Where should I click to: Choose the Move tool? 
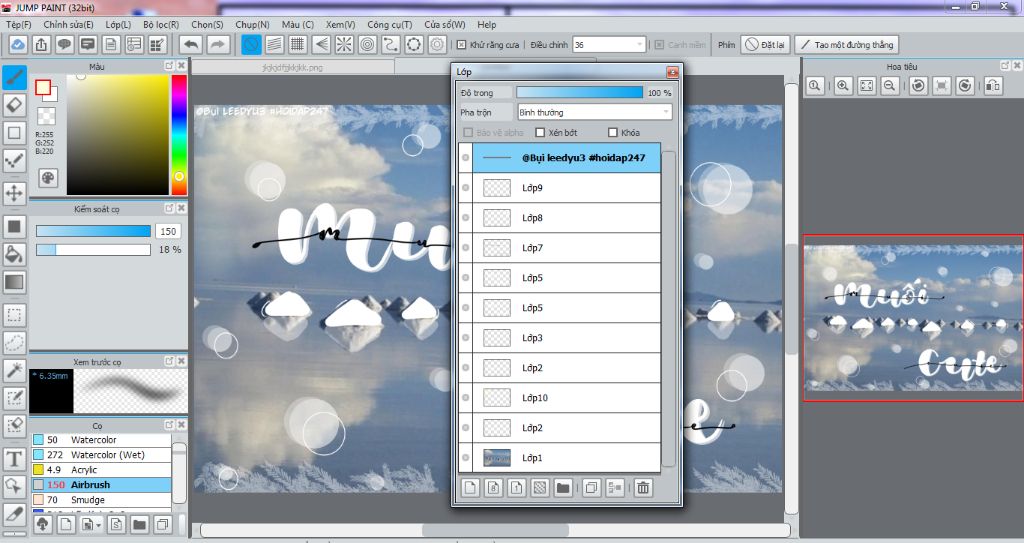(14, 193)
